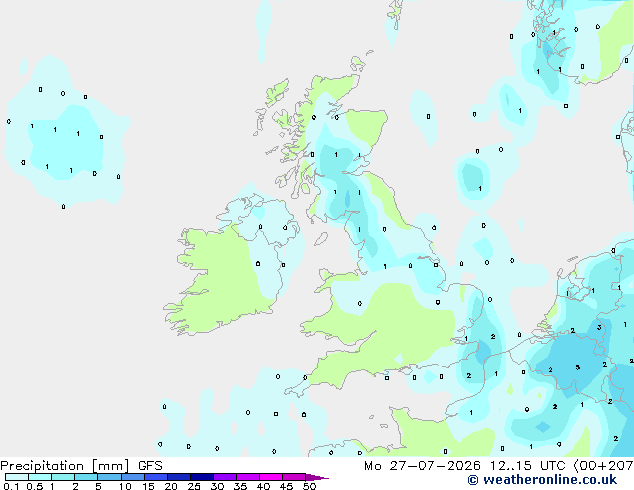Image resolution: width=634 pixels, height=490 pixels.
Task: Click the 0.5–1 mm legend color swatch
Action: point(40,477)
